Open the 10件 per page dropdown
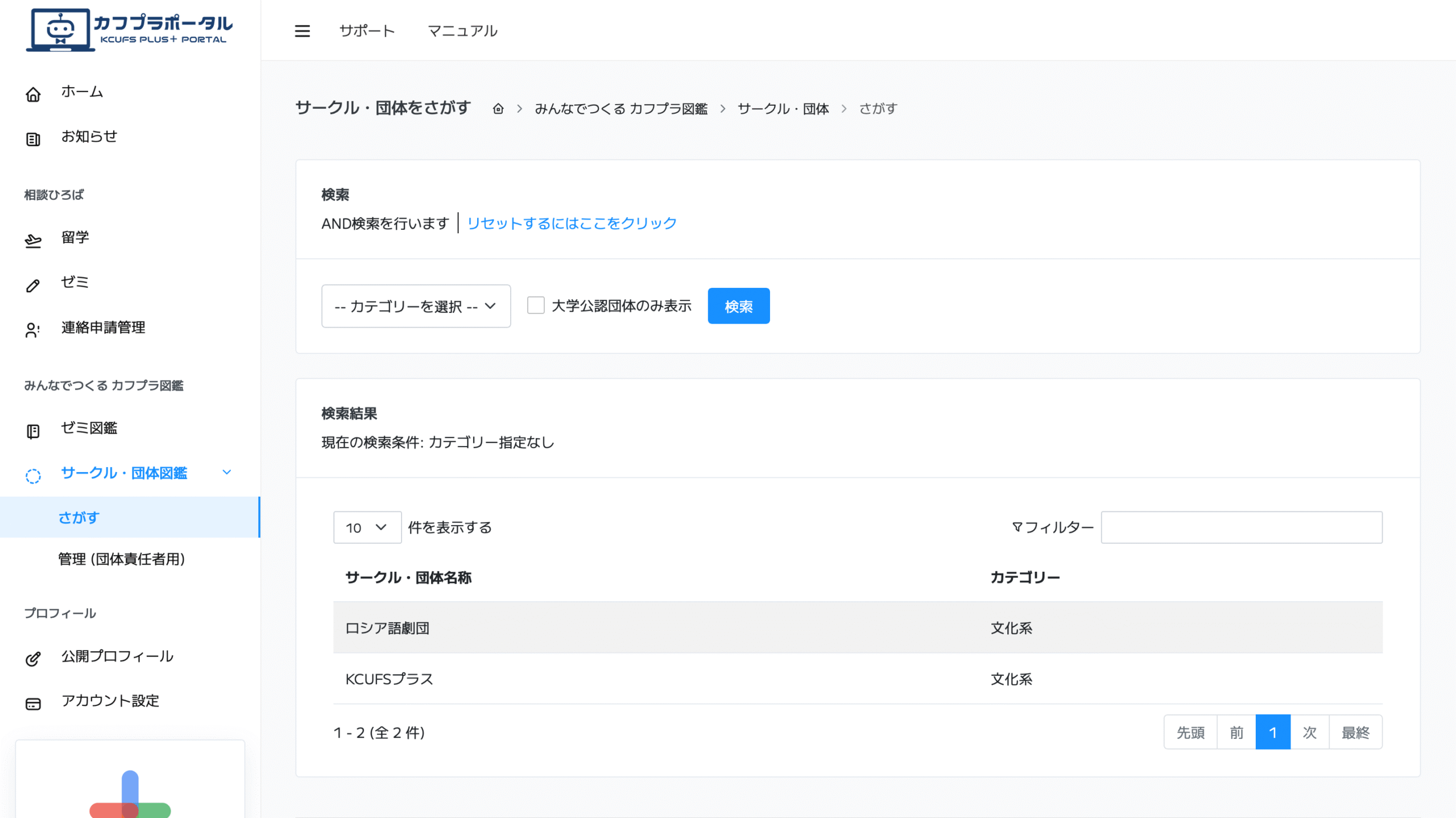Image resolution: width=1456 pixels, height=818 pixels. [x=367, y=527]
